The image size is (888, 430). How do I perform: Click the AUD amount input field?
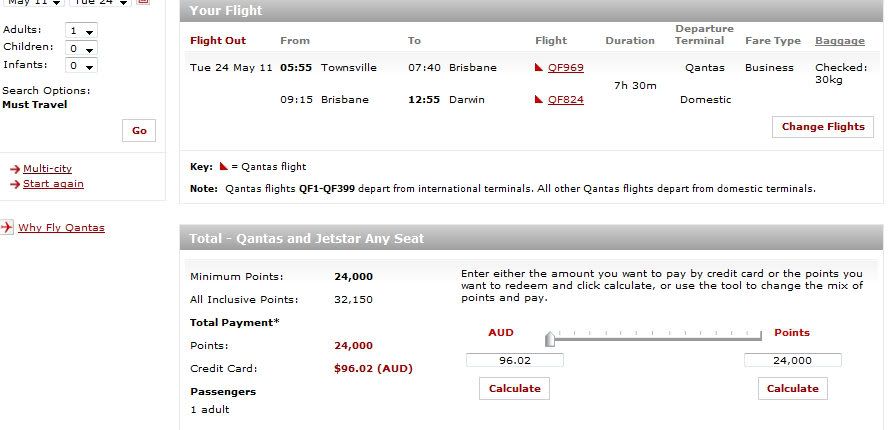point(515,360)
